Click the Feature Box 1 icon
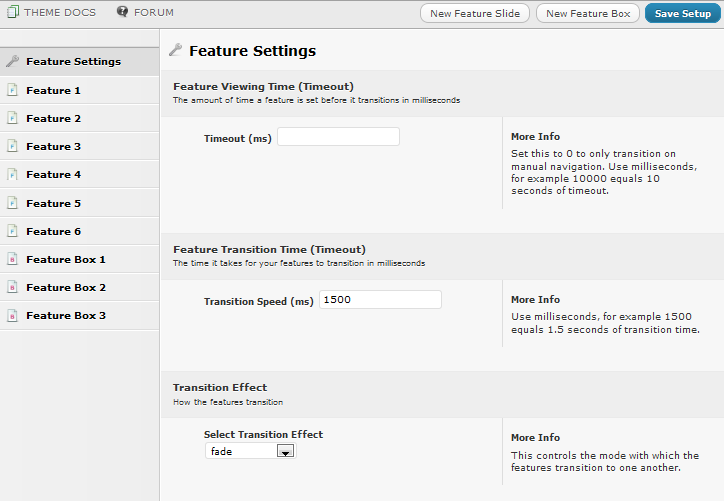The height and width of the screenshot is (501, 724). tap(12, 259)
